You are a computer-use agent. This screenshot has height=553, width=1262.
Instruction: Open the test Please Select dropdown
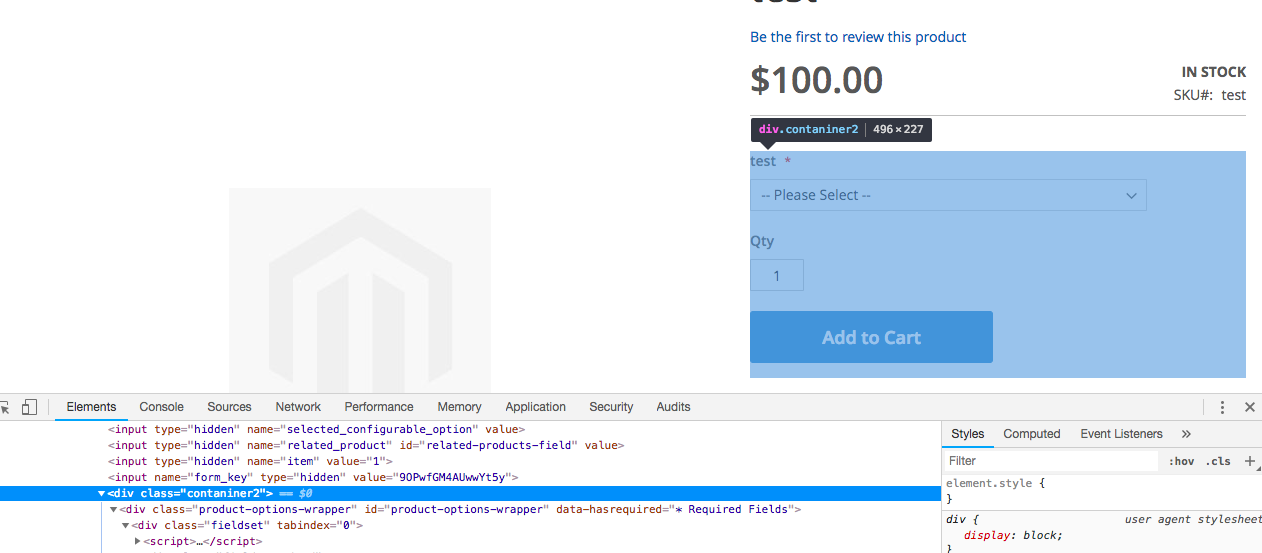[948, 195]
